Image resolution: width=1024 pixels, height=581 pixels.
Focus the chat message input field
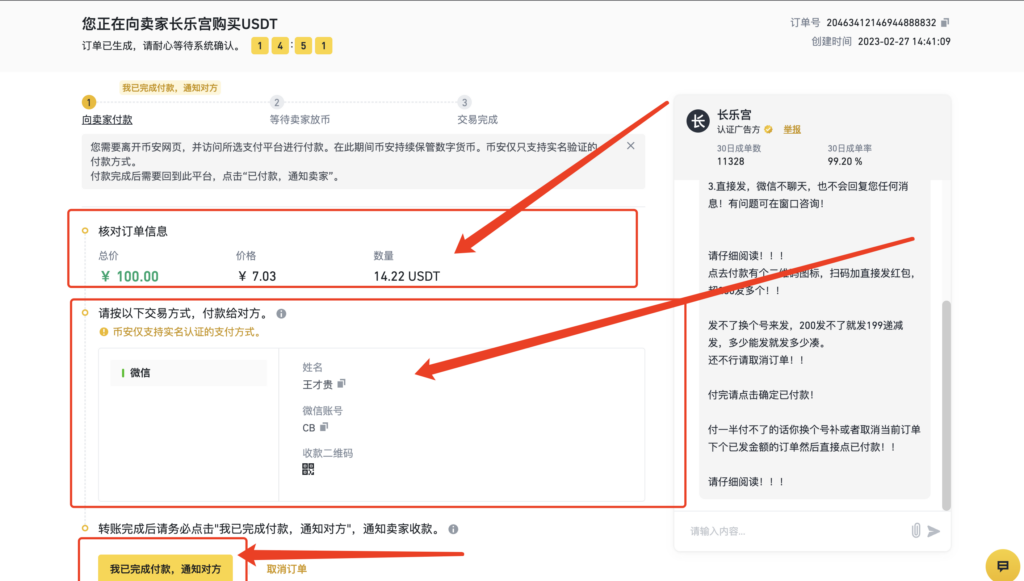pyautogui.click(x=797, y=531)
